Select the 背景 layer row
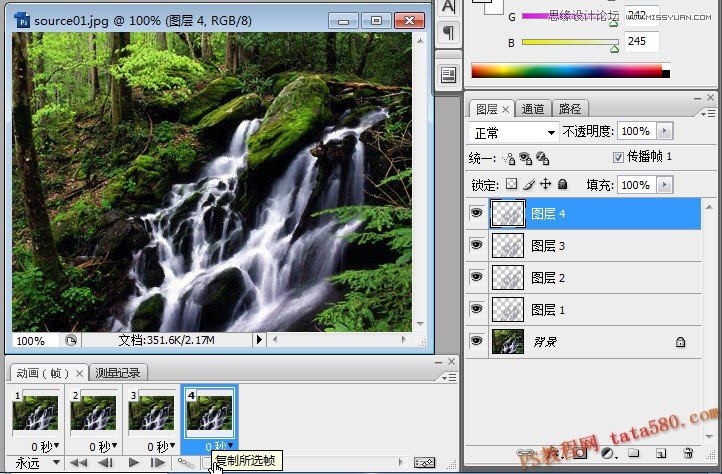 [x=583, y=342]
